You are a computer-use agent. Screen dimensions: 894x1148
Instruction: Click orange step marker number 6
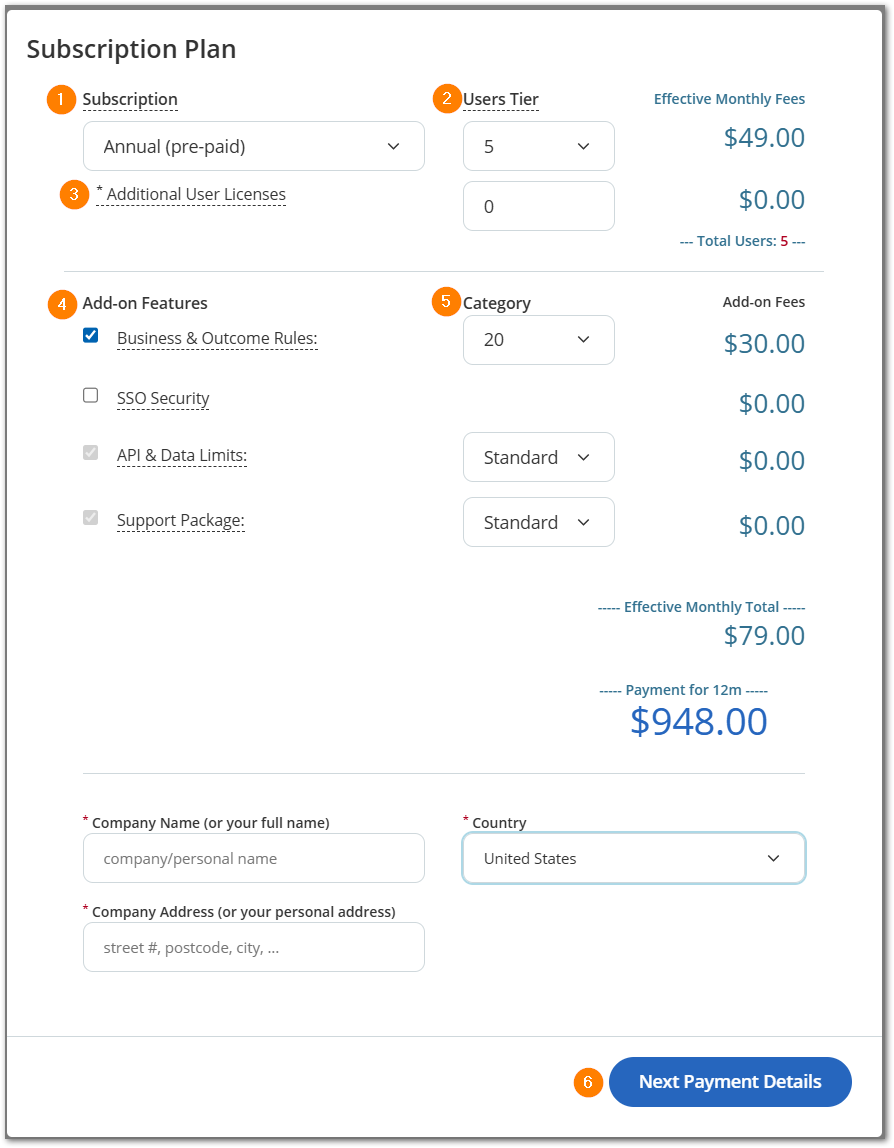588,1082
